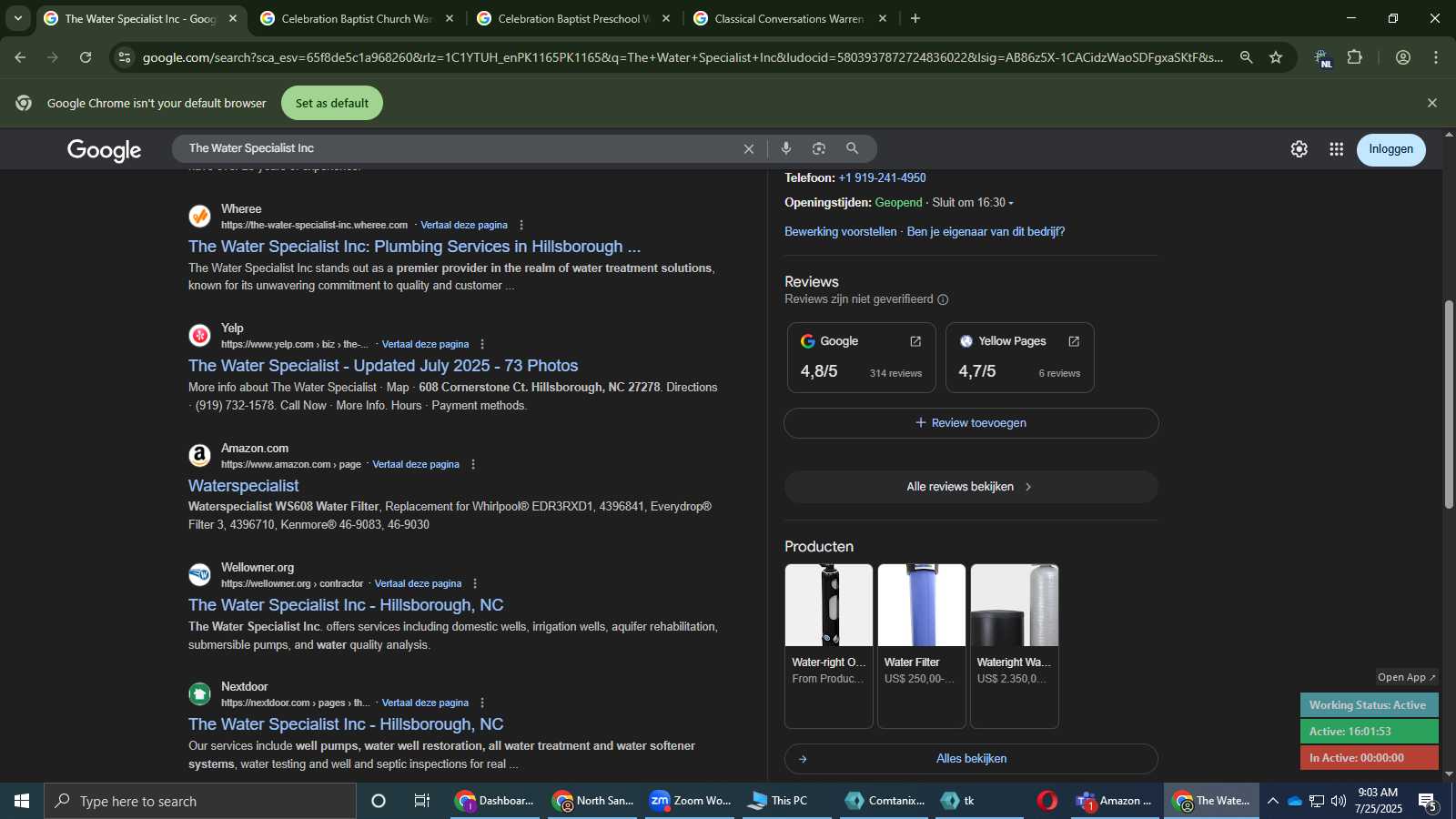Screen dimensions: 1456x819
Task: Open Wellowner result three-dot options
Action: click(475, 583)
